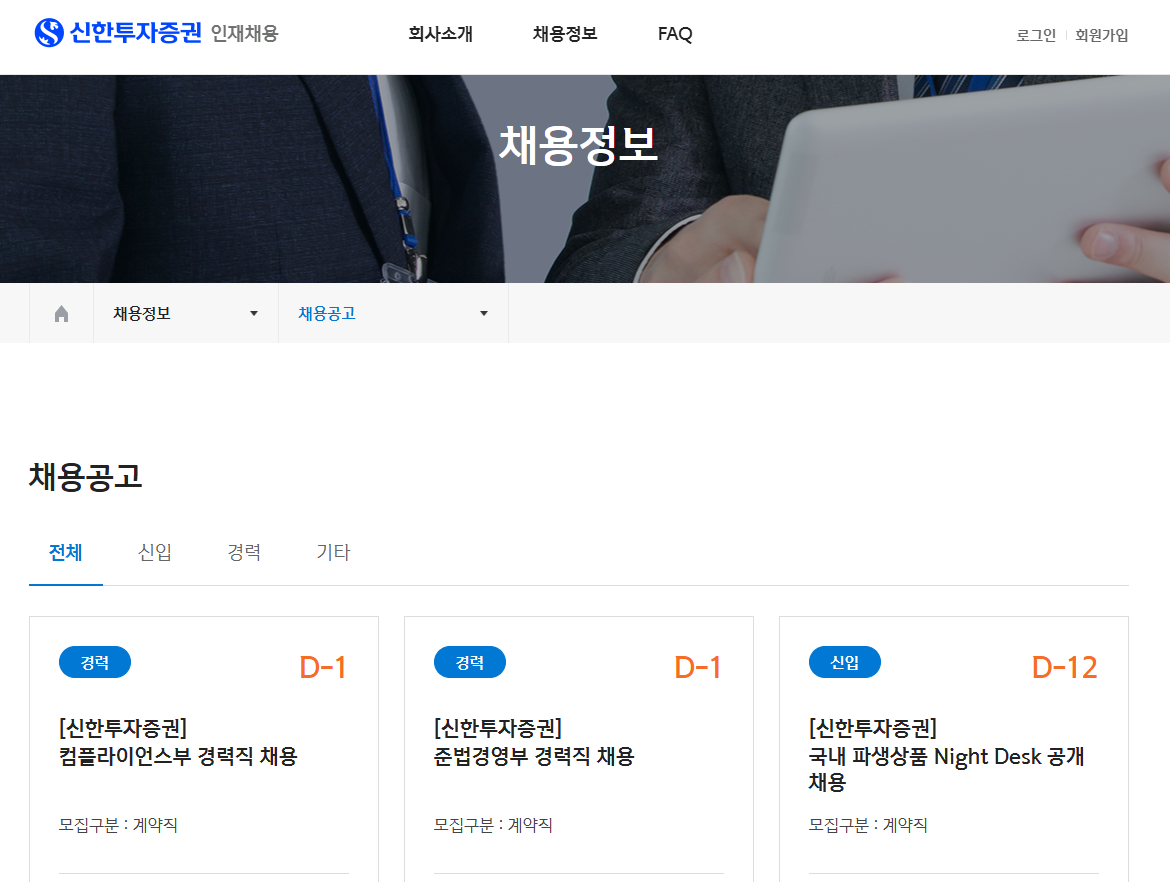Click the 신입 badge on Night Desk card
Screen dimensions: 1170x882
point(845,662)
